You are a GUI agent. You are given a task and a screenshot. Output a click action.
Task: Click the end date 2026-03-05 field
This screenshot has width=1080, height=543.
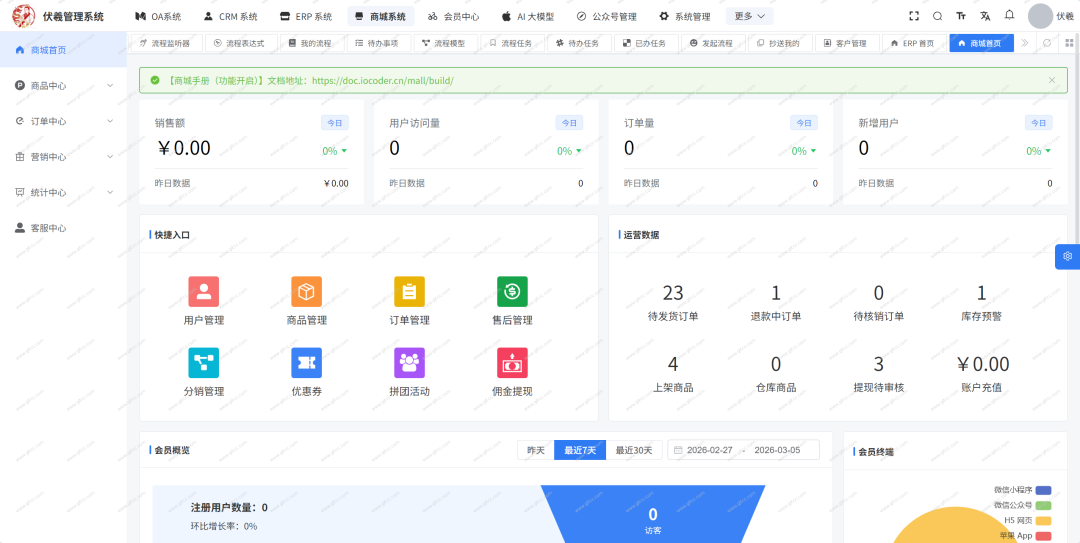point(778,450)
